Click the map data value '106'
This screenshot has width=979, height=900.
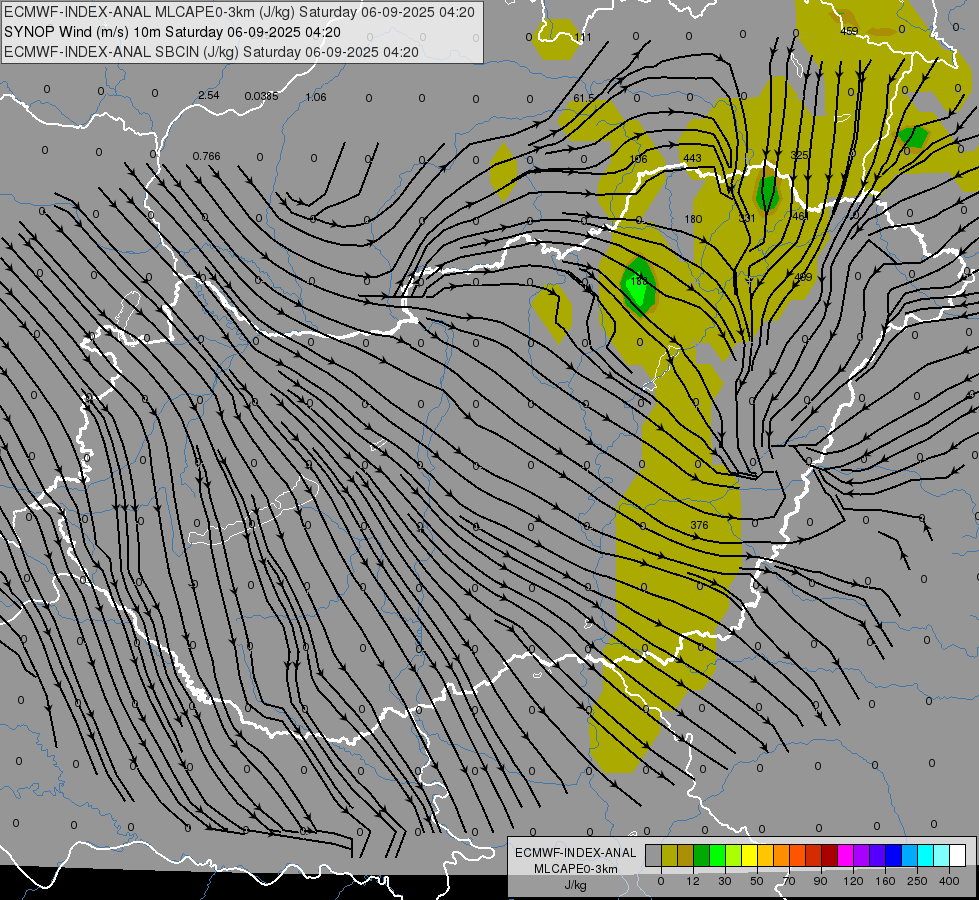(x=638, y=159)
